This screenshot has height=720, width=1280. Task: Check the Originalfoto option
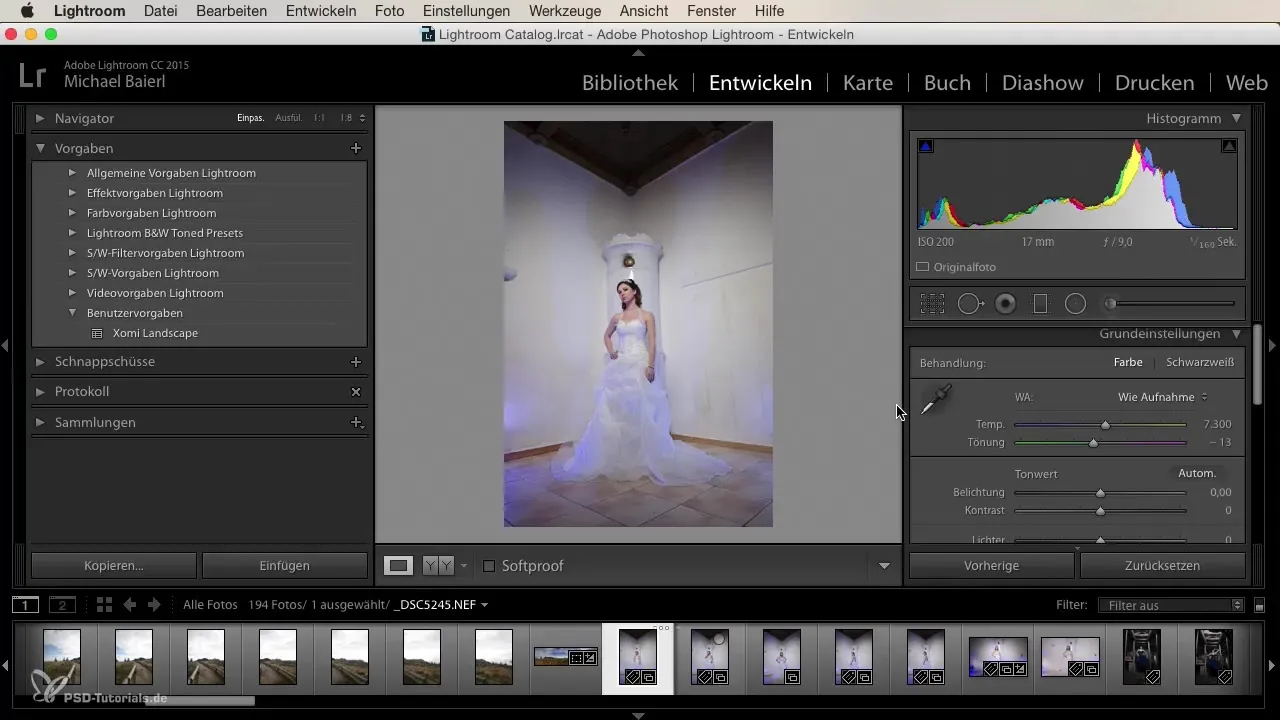923,267
